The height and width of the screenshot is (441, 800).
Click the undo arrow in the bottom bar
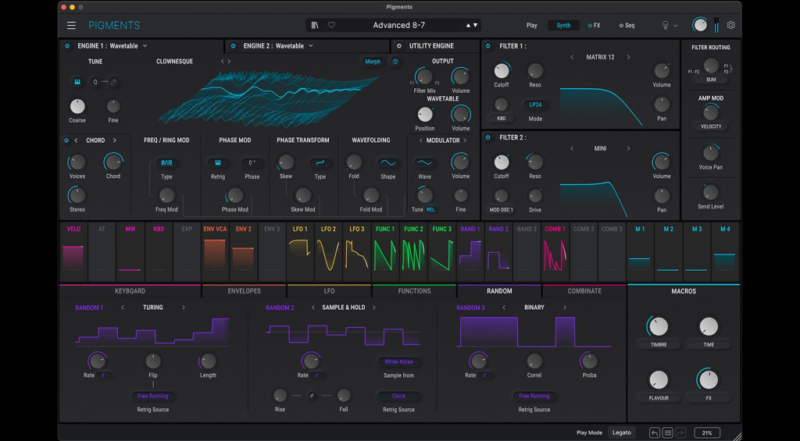tap(654, 432)
